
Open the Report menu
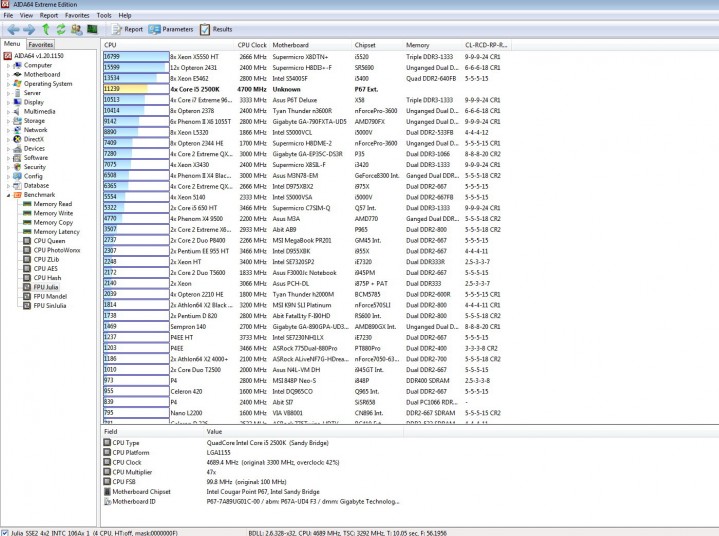pyautogui.click(x=49, y=15)
